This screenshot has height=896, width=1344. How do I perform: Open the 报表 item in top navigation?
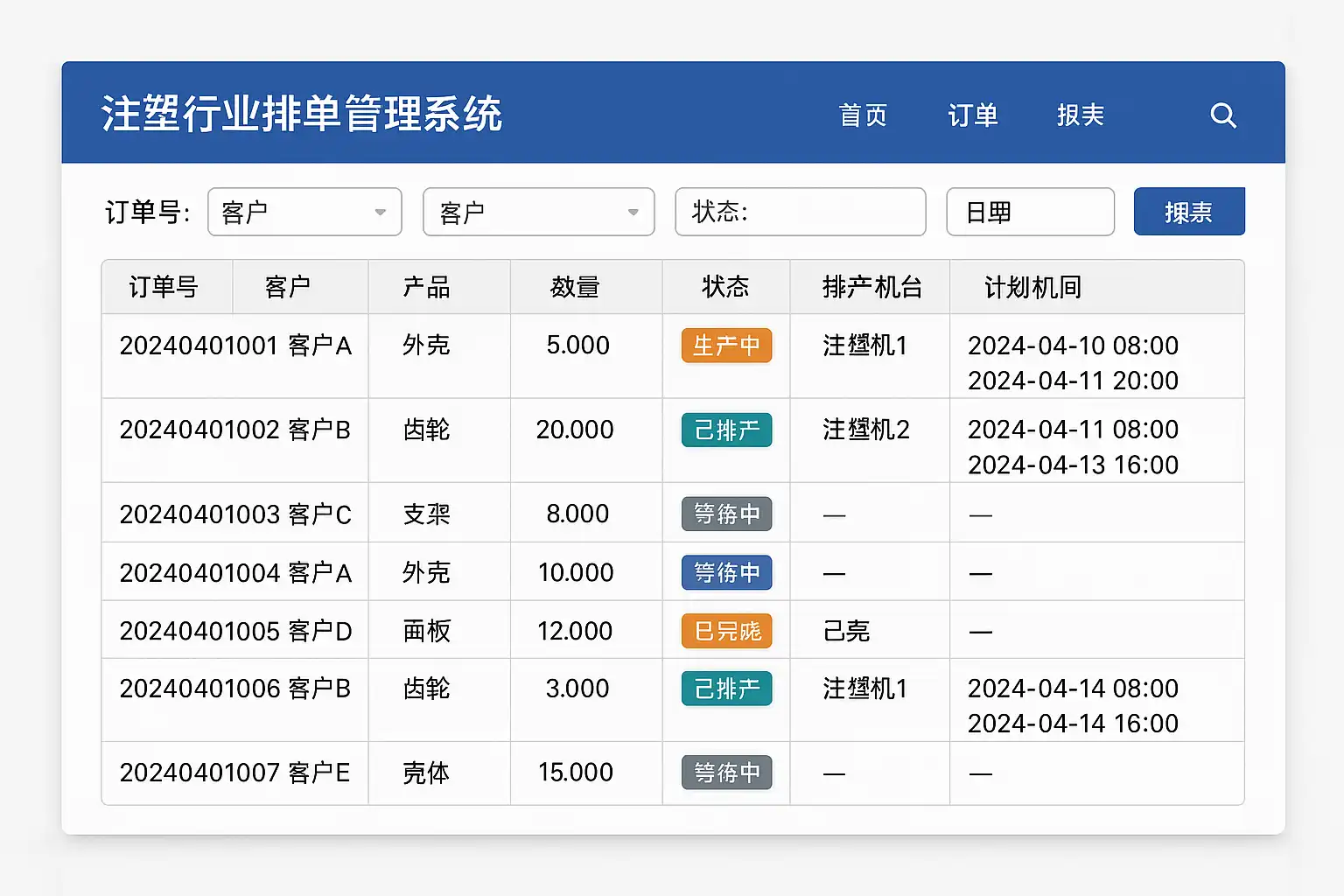(x=1081, y=115)
